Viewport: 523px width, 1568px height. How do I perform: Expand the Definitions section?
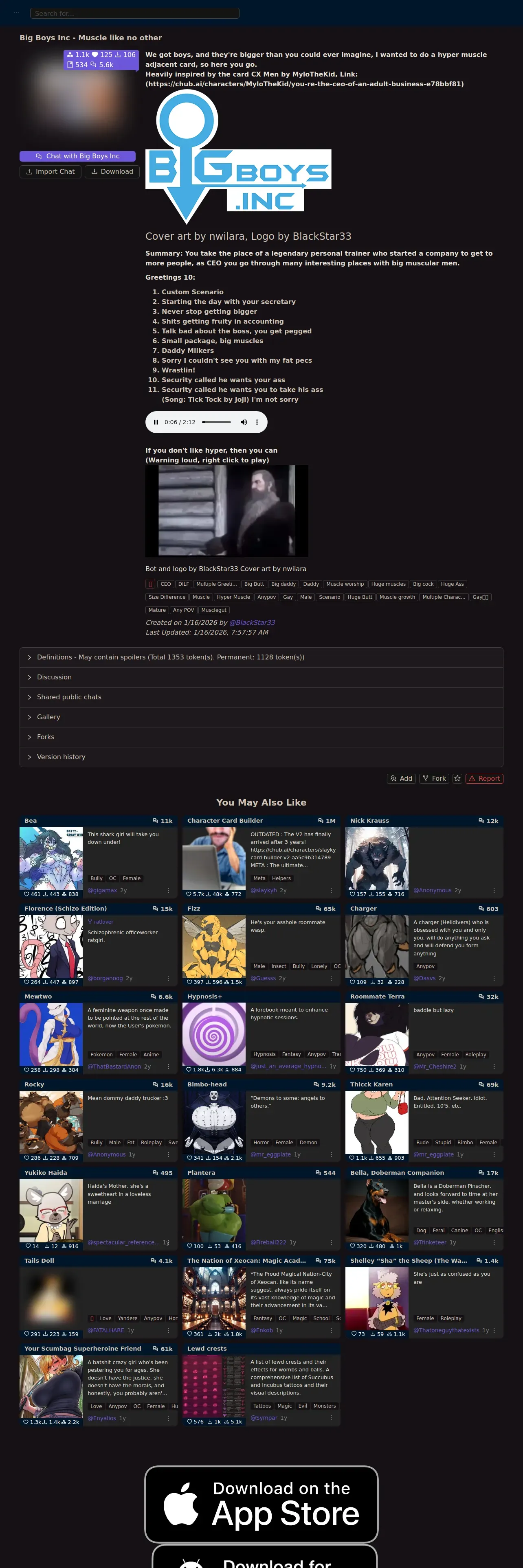point(261,657)
